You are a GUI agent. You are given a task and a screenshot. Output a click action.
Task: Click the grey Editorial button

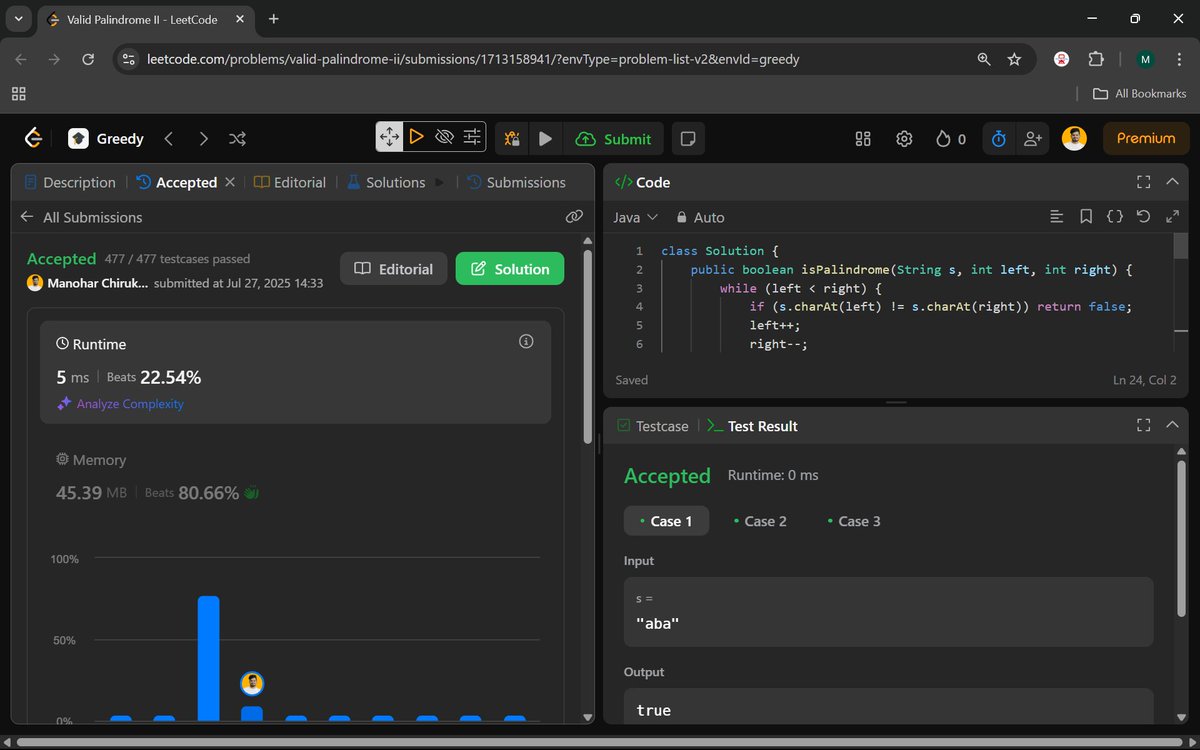coord(394,269)
